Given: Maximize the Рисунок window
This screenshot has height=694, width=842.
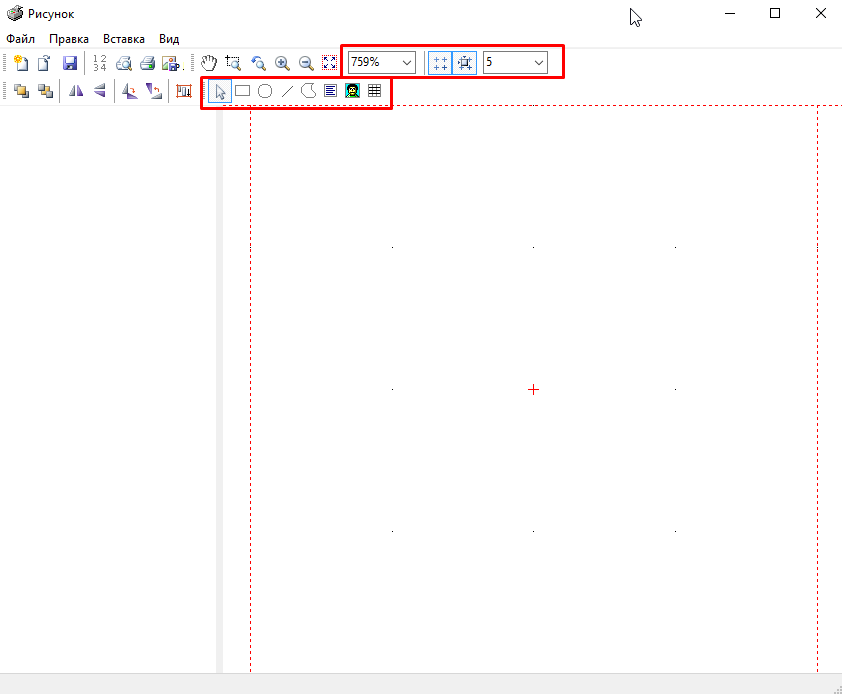Looking at the screenshot, I should [x=775, y=13].
